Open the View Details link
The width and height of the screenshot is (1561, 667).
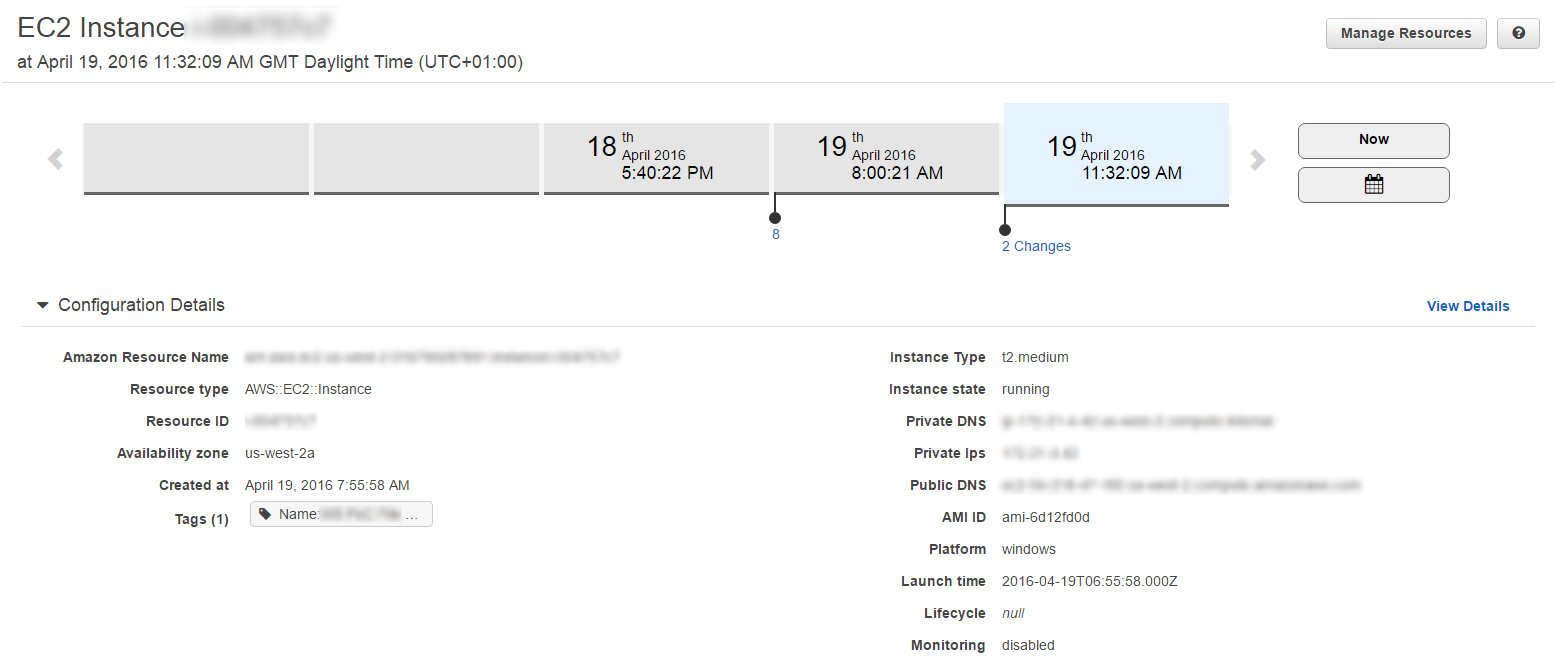click(x=1468, y=306)
